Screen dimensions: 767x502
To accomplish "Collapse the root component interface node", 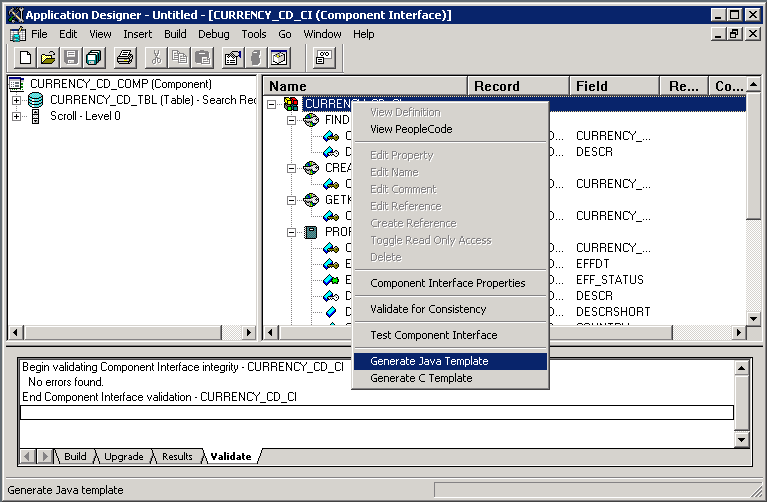I will click(271, 104).
